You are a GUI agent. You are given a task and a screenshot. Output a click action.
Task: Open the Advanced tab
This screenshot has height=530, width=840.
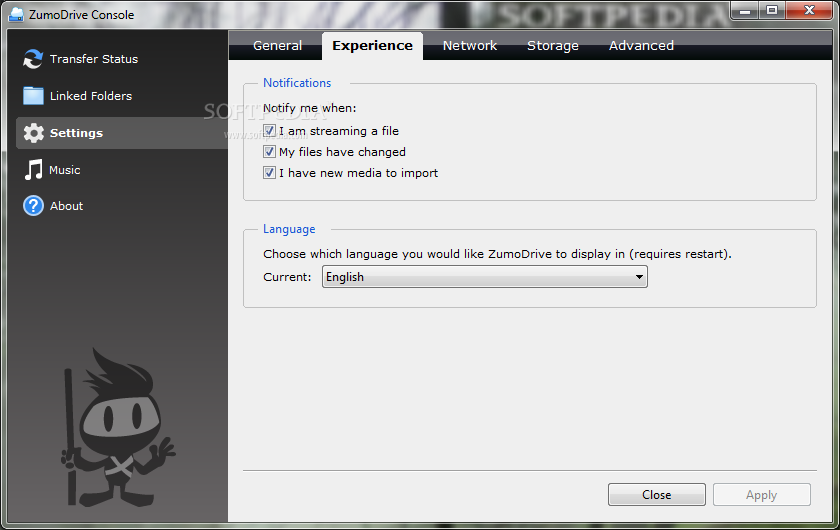(641, 46)
